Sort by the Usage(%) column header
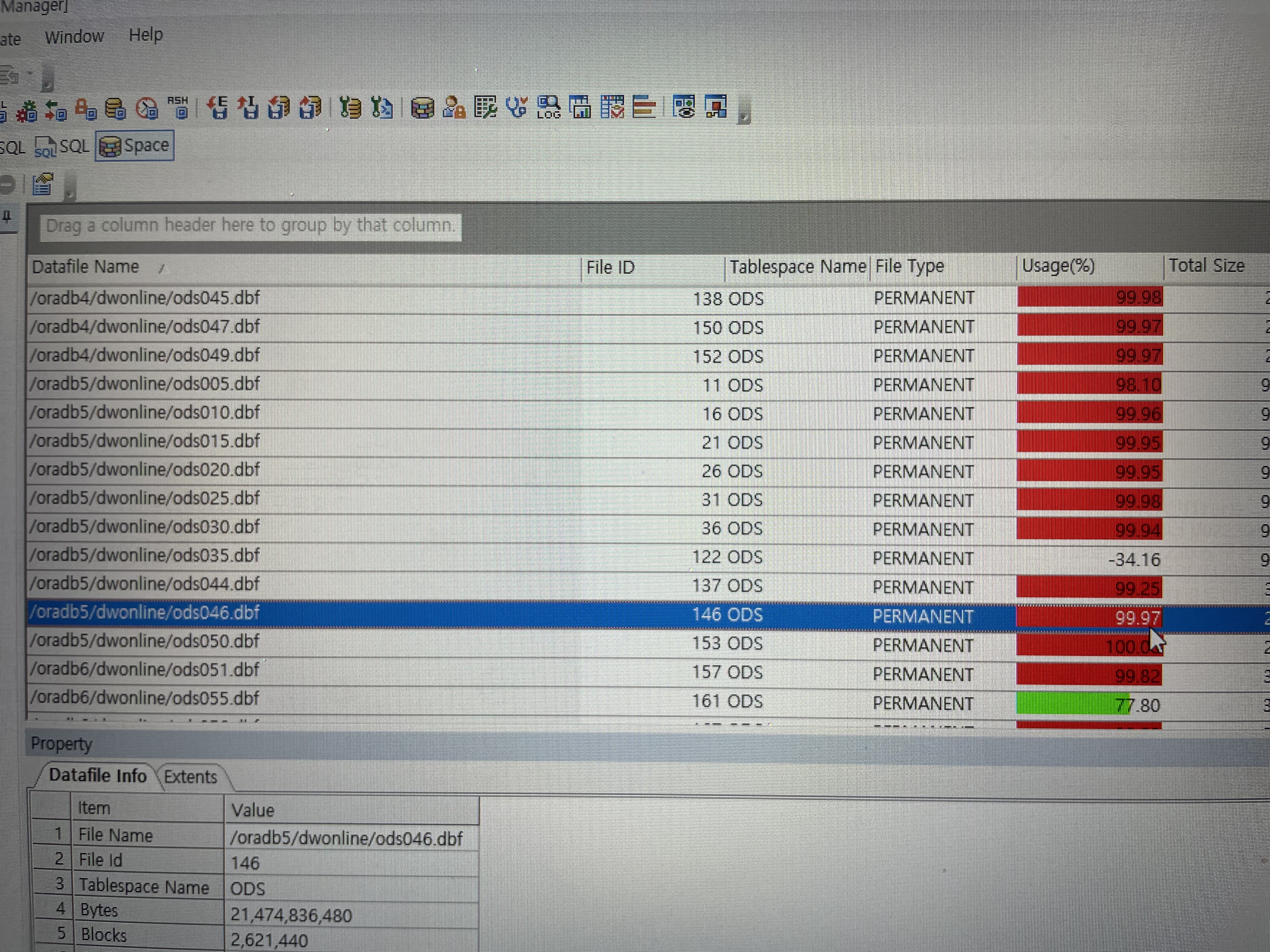 point(1058,266)
